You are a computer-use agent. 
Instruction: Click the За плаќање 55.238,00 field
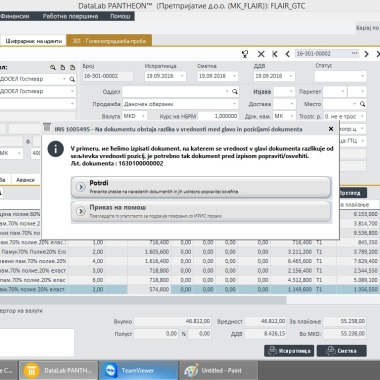tap(345, 321)
